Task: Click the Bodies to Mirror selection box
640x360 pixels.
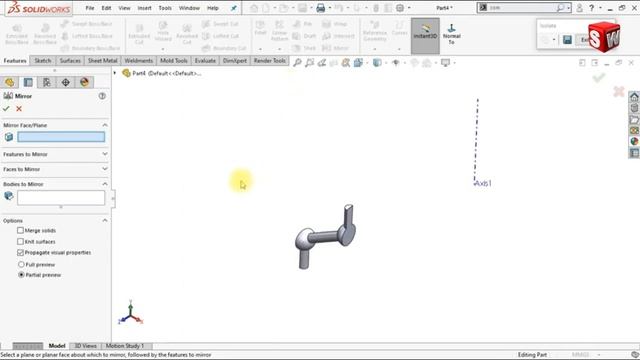Action: 61,198
